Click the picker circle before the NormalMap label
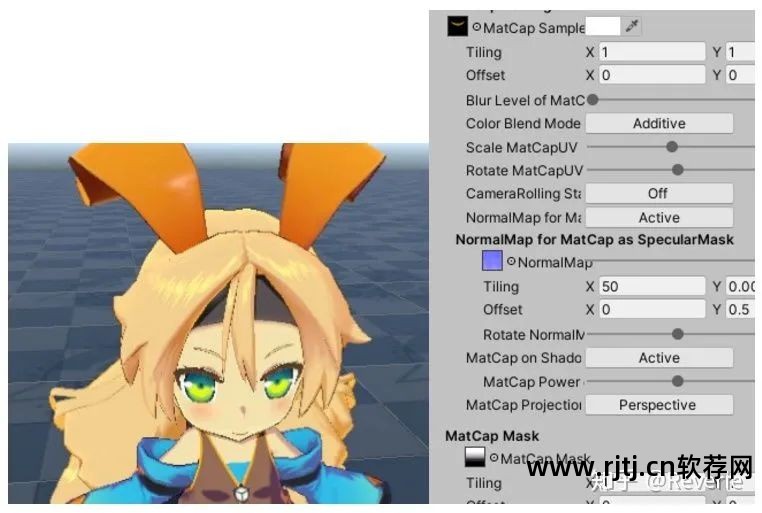762x513 pixels. 511,262
